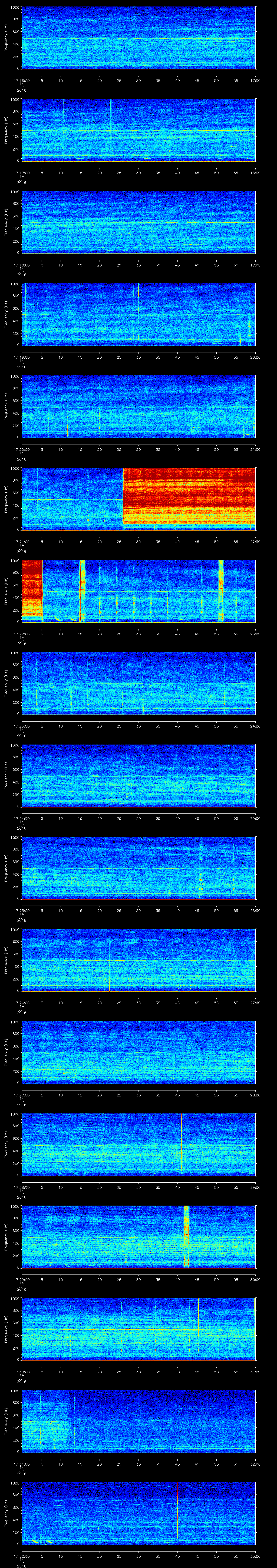
Task: Click the 17:00 end-of-axis label
Action: click(255, 80)
